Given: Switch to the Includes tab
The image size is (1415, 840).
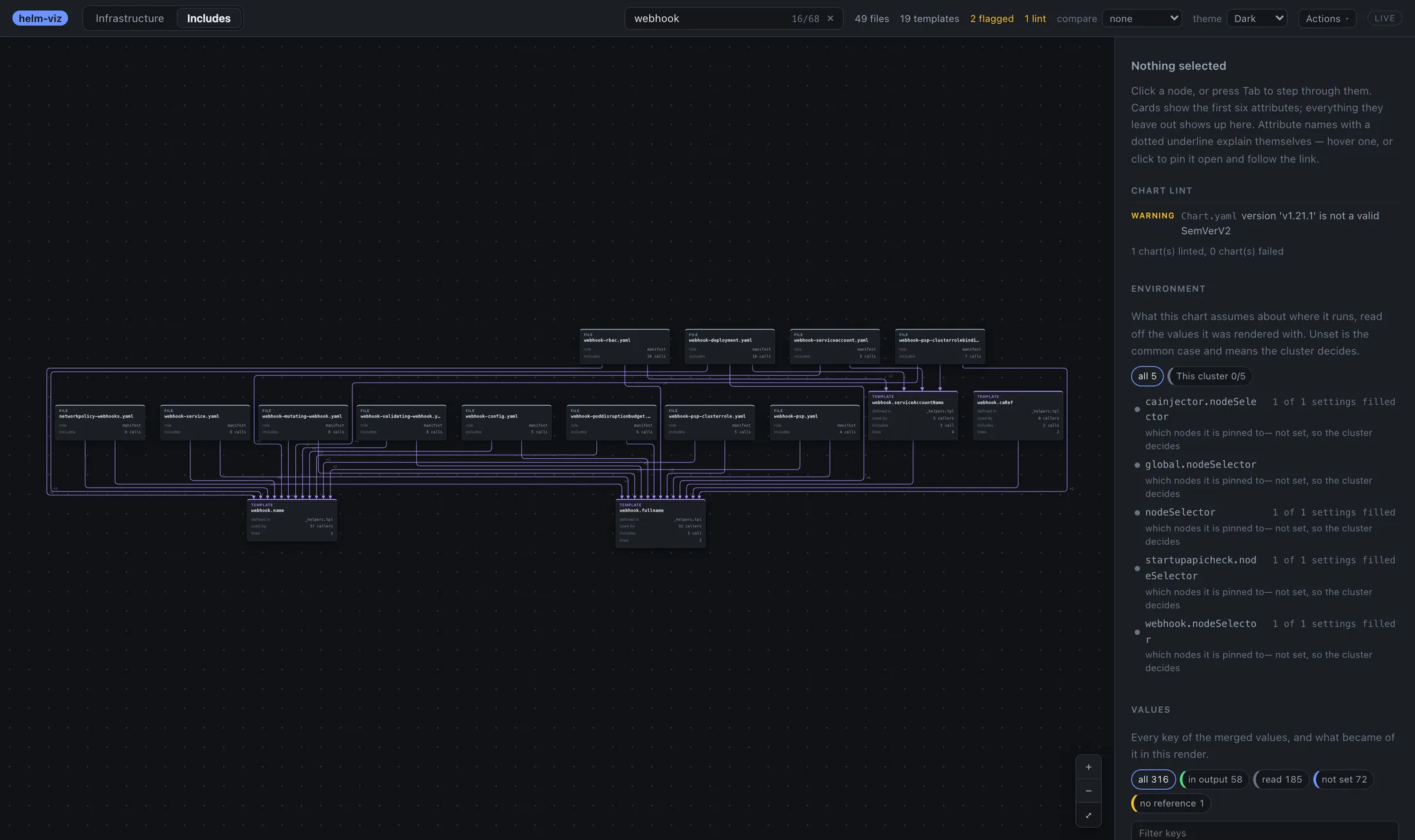Looking at the screenshot, I should 209,18.
